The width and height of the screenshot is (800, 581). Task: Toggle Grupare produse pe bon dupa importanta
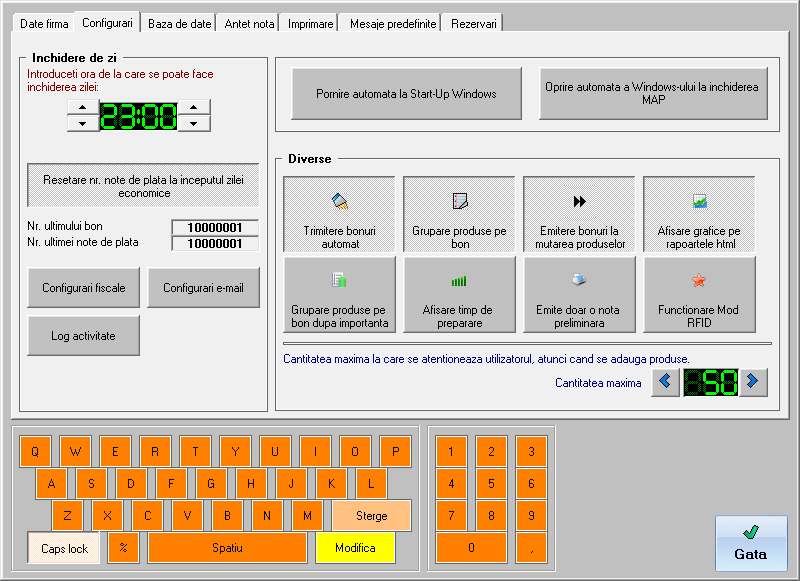(x=339, y=294)
